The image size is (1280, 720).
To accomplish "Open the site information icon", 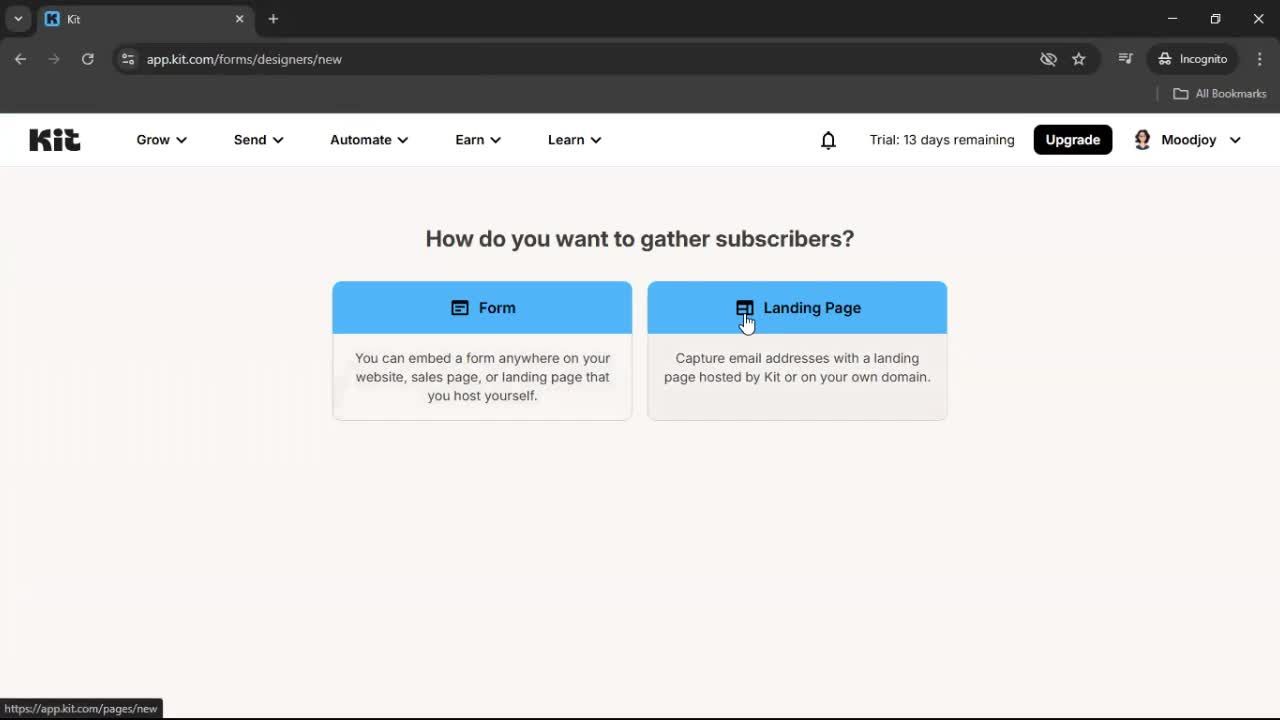I will (x=128, y=59).
